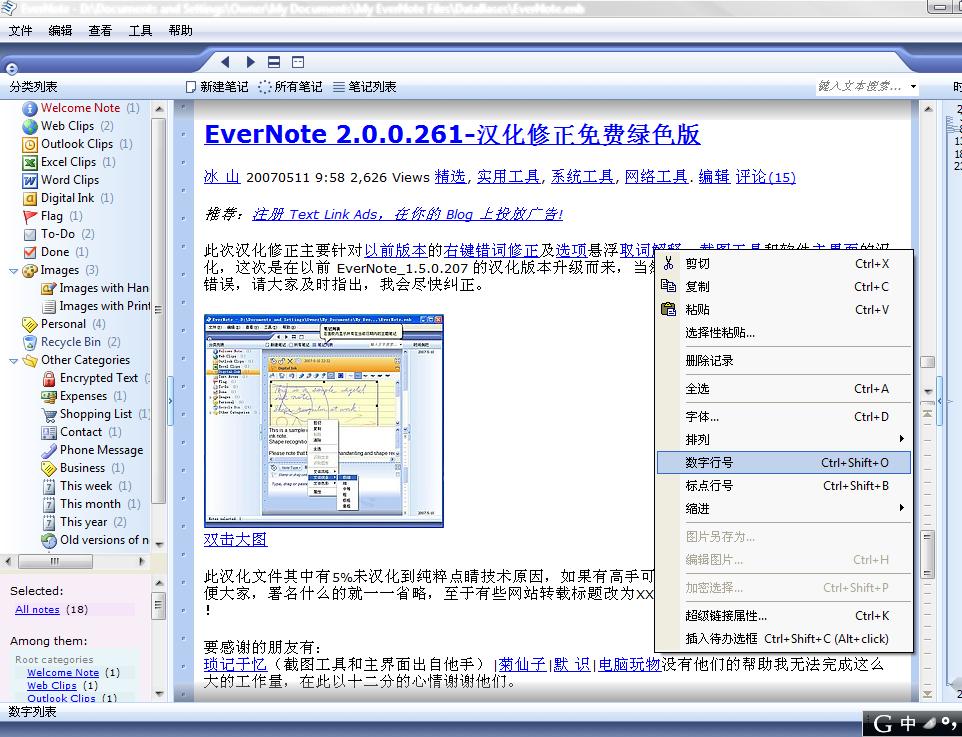Choose 字体 in the context menu
The width and height of the screenshot is (962, 737).
coord(783,417)
